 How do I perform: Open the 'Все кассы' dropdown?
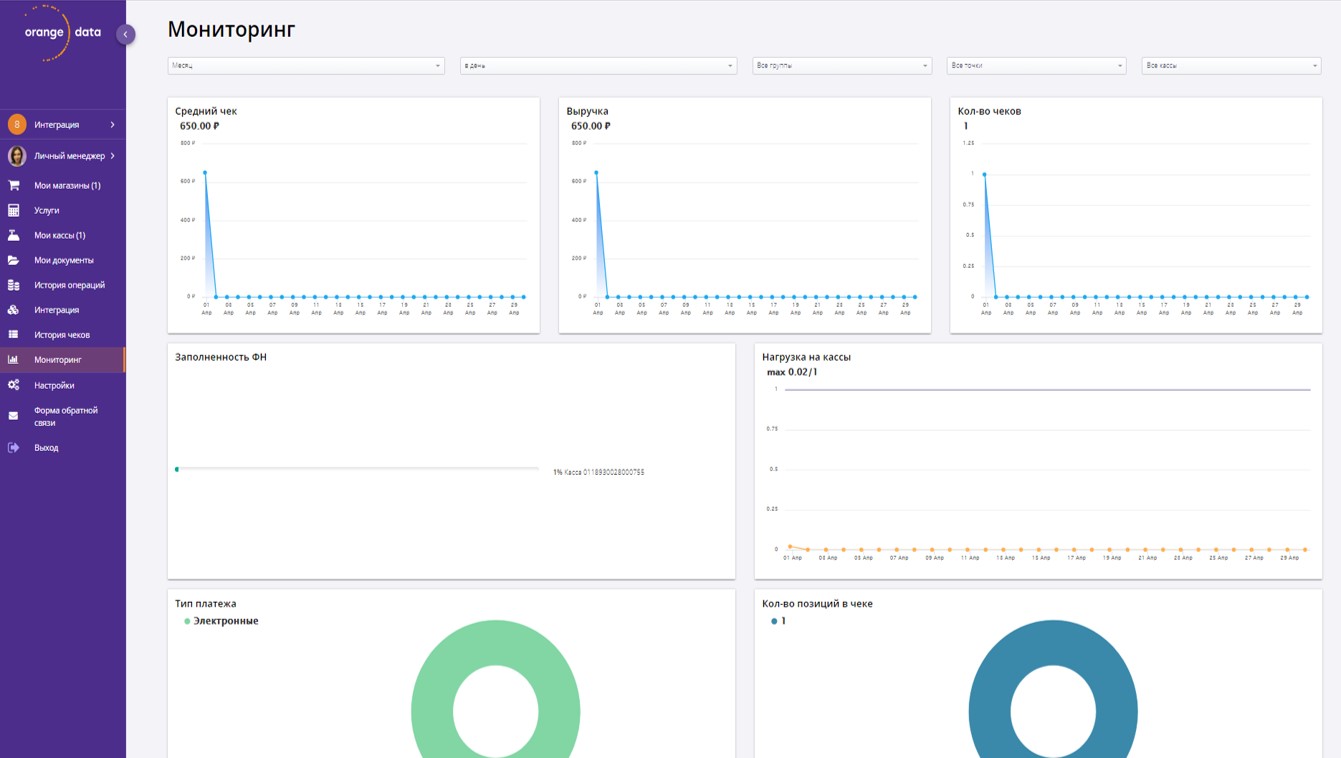pyautogui.click(x=1231, y=65)
